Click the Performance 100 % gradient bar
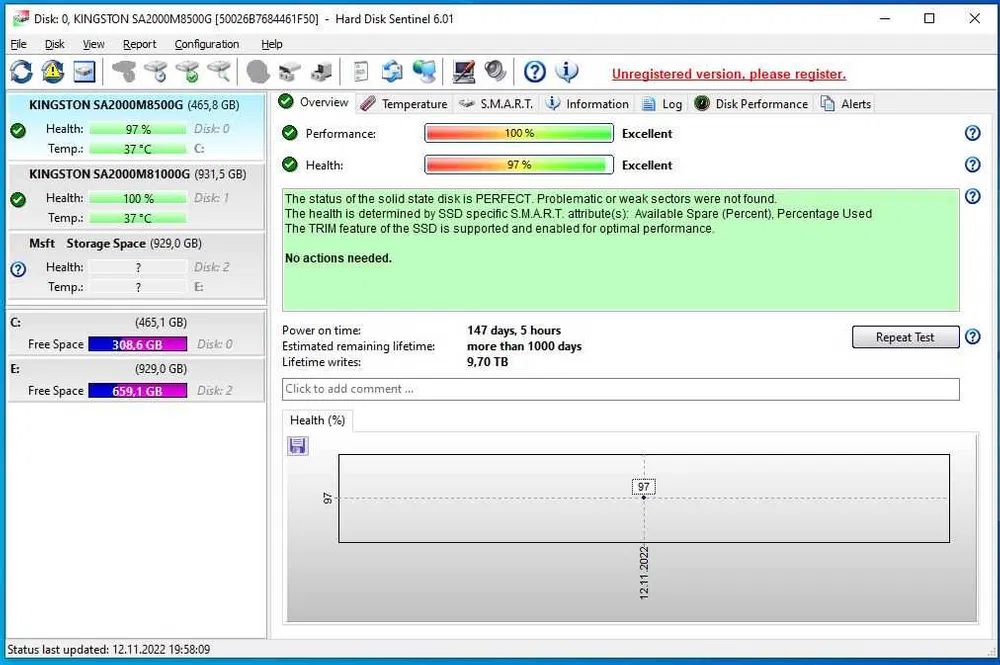The image size is (1000, 665). coord(518,133)
